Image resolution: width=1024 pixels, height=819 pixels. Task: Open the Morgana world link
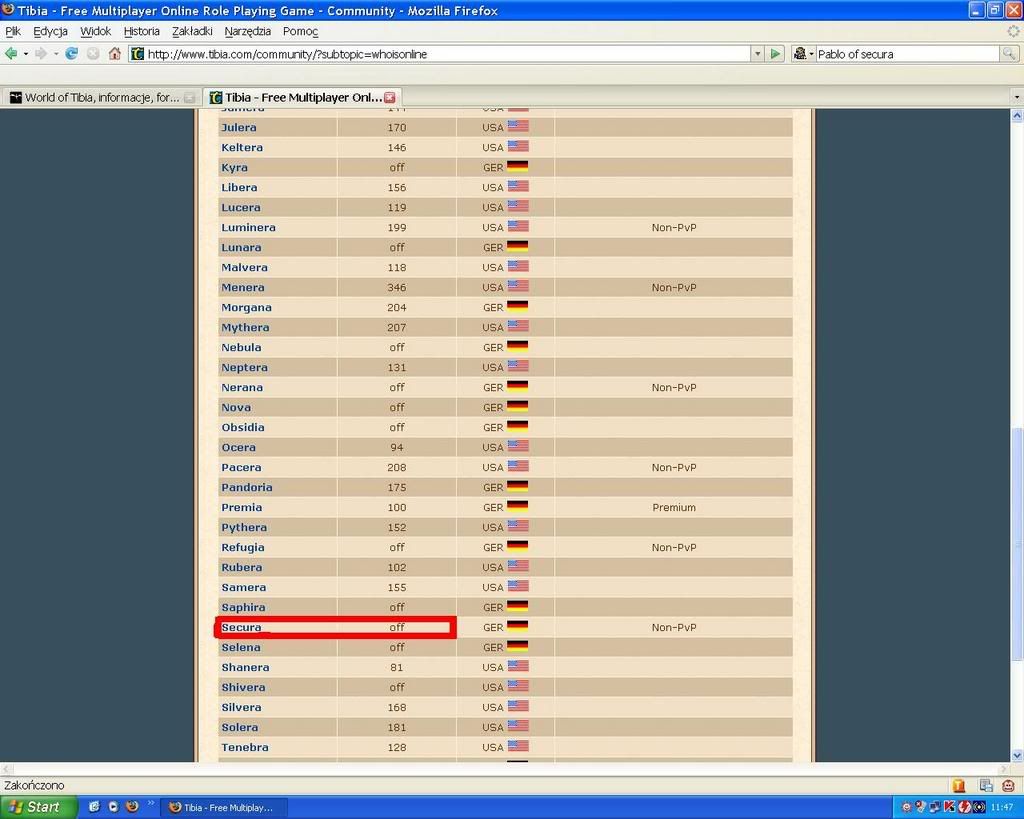pyautogui.click(x=246, y=308)
